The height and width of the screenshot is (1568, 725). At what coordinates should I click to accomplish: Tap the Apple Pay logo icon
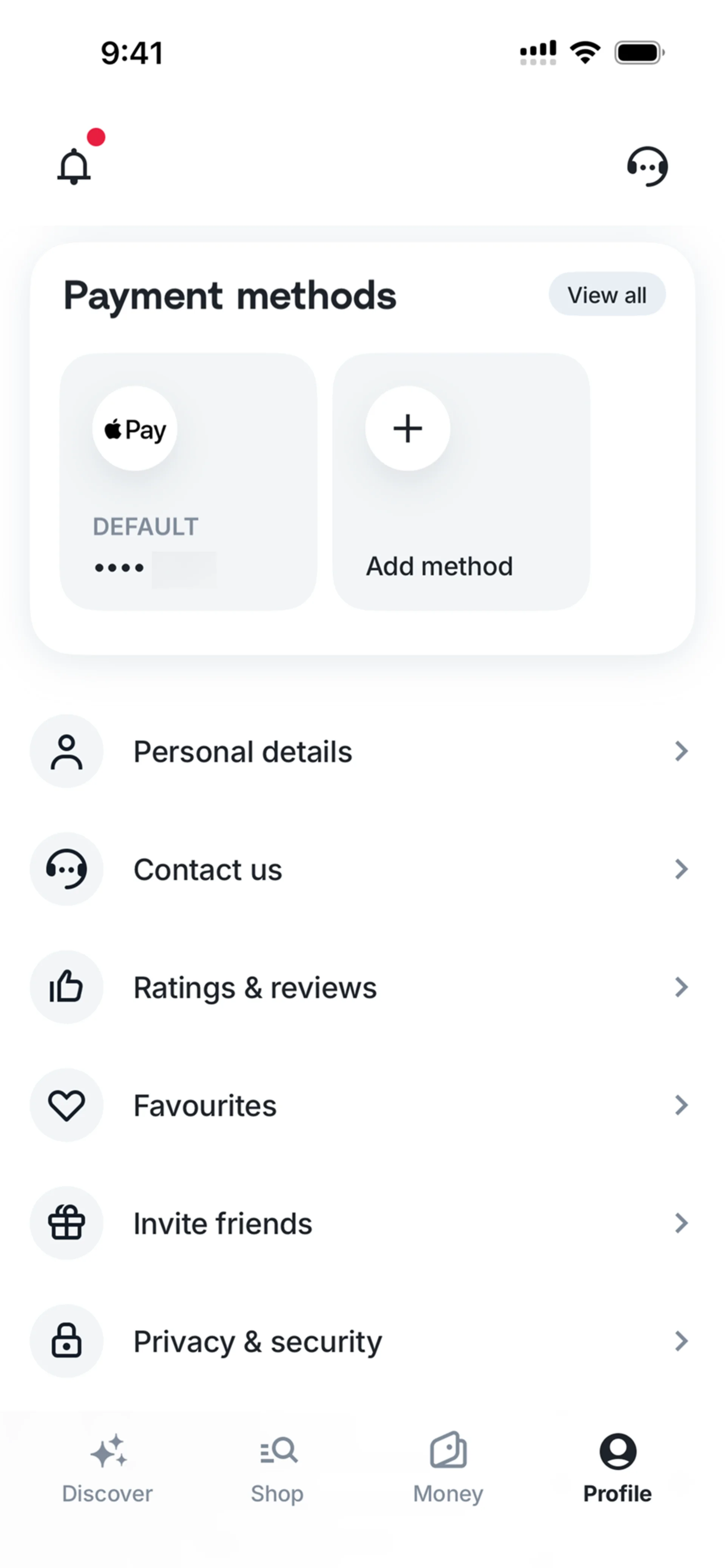coord(135,429)
